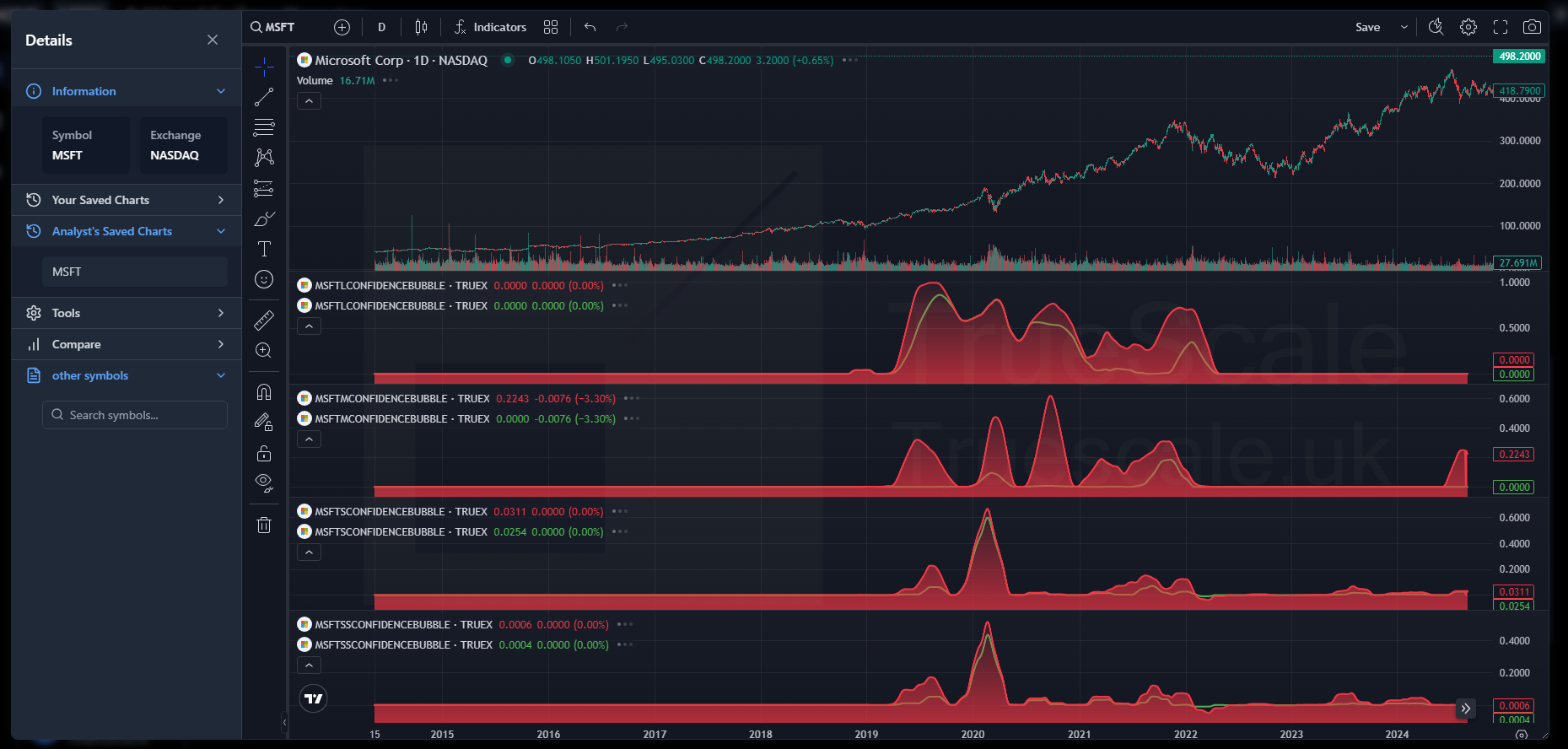The width and height of the screenshot is (1568, 749).
Task: Click the Indicators button
Action: point(490,27)
